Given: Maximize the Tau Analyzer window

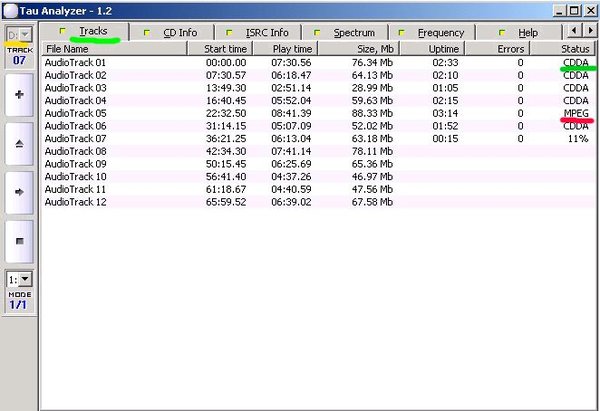Looking at the screenshot, I should (x=574, y=11).
